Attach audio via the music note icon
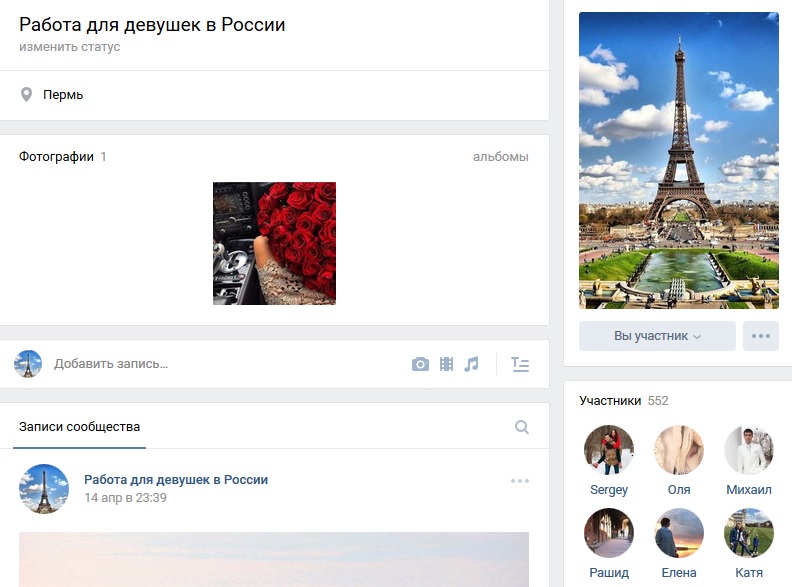This screenshot has height=587, width=792. point(471,364)
